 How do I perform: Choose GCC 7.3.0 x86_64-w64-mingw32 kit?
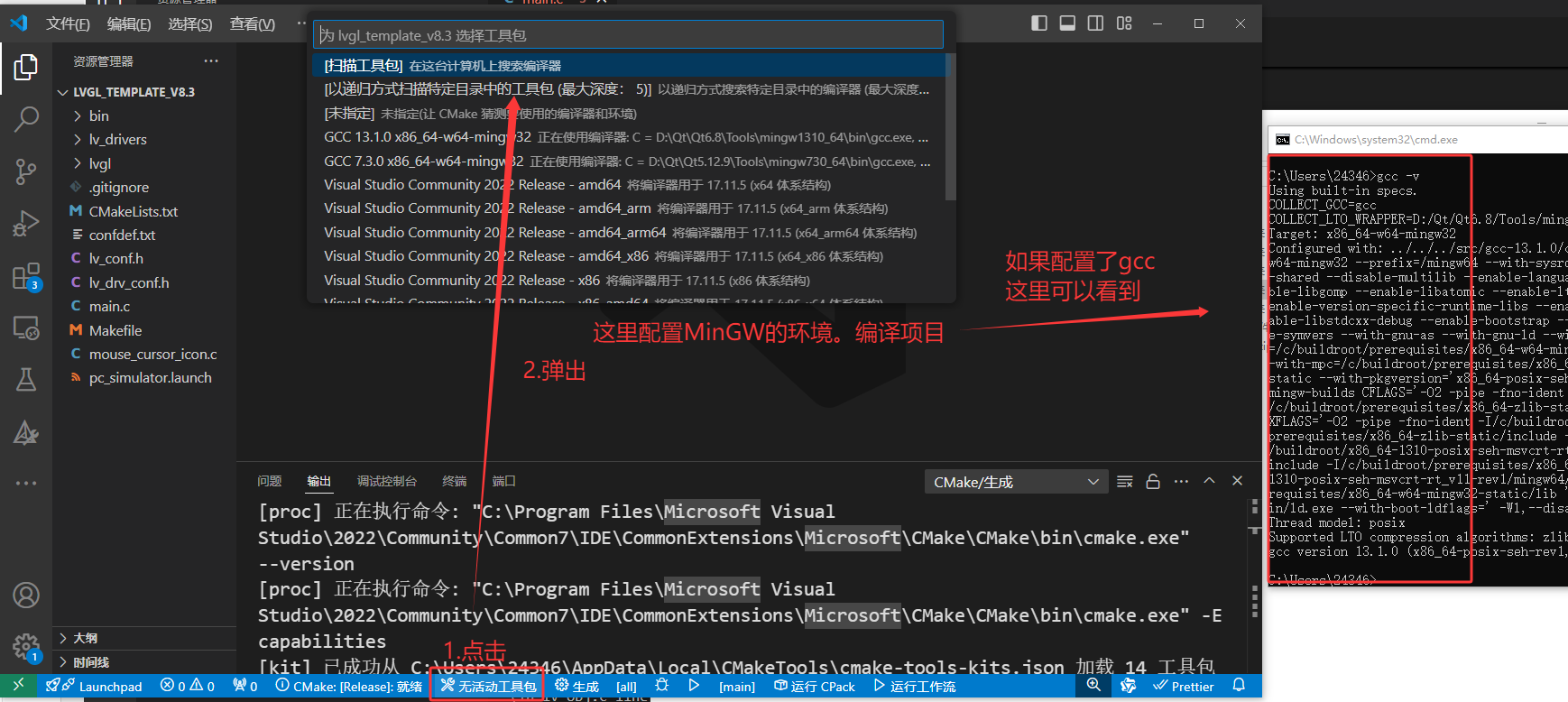[629, 161]
